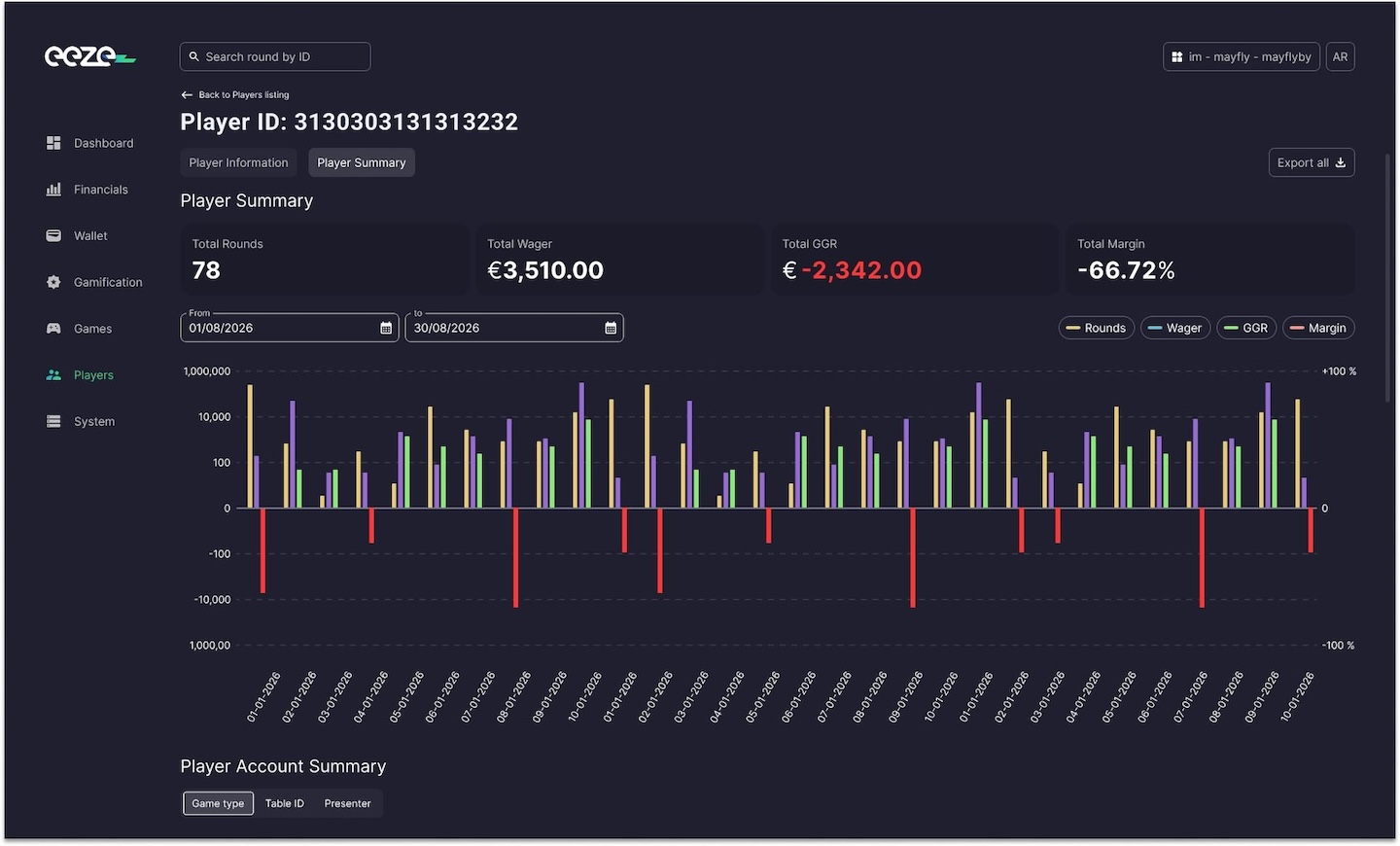This screenshot has height=846, width=1400.
Task: Click the Export all button
Action: coord(1311,162)
